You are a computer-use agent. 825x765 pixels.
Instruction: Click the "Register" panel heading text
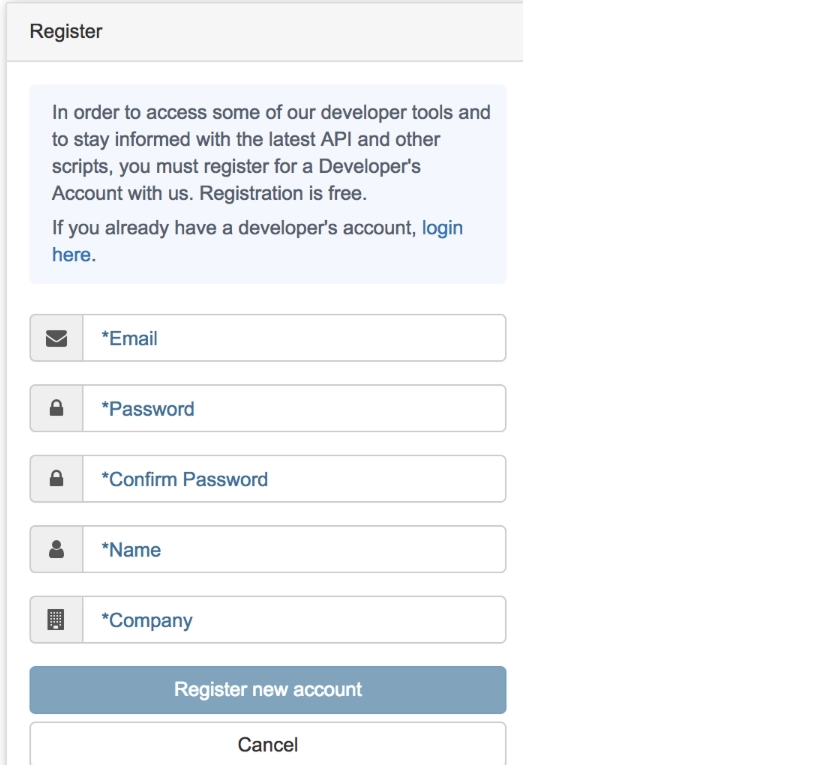pyautogui.click(x=66, y=32)
